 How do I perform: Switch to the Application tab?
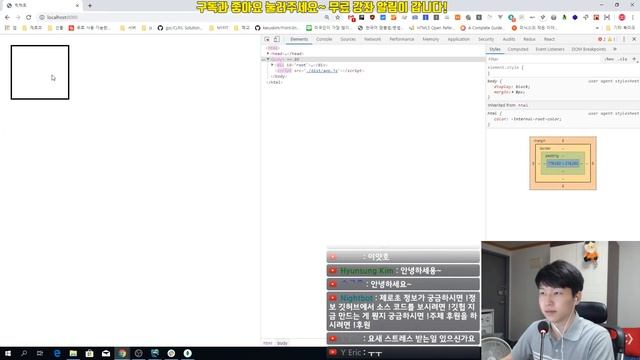click(x=458, y=39)
